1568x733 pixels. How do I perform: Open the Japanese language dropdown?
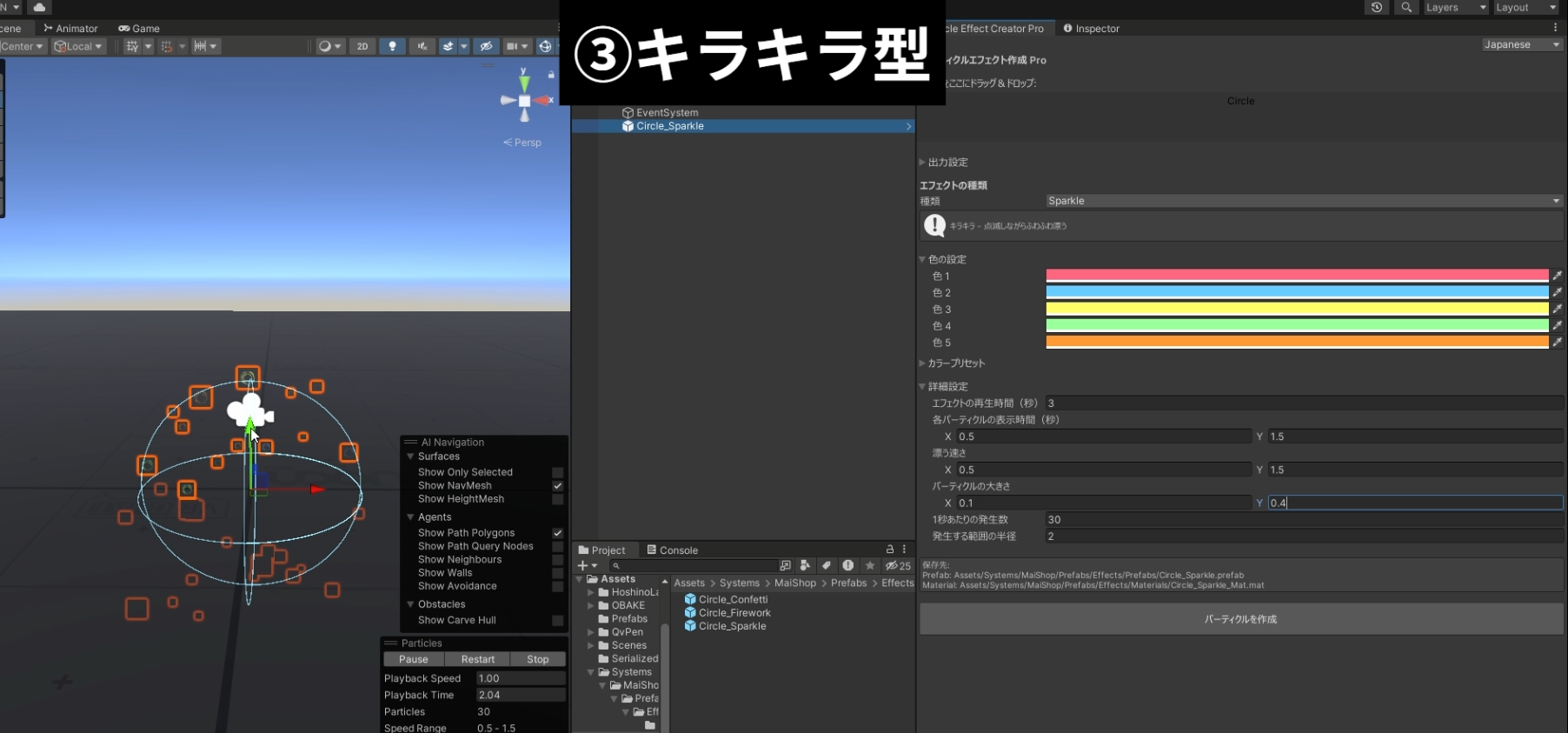point(1522,44)
